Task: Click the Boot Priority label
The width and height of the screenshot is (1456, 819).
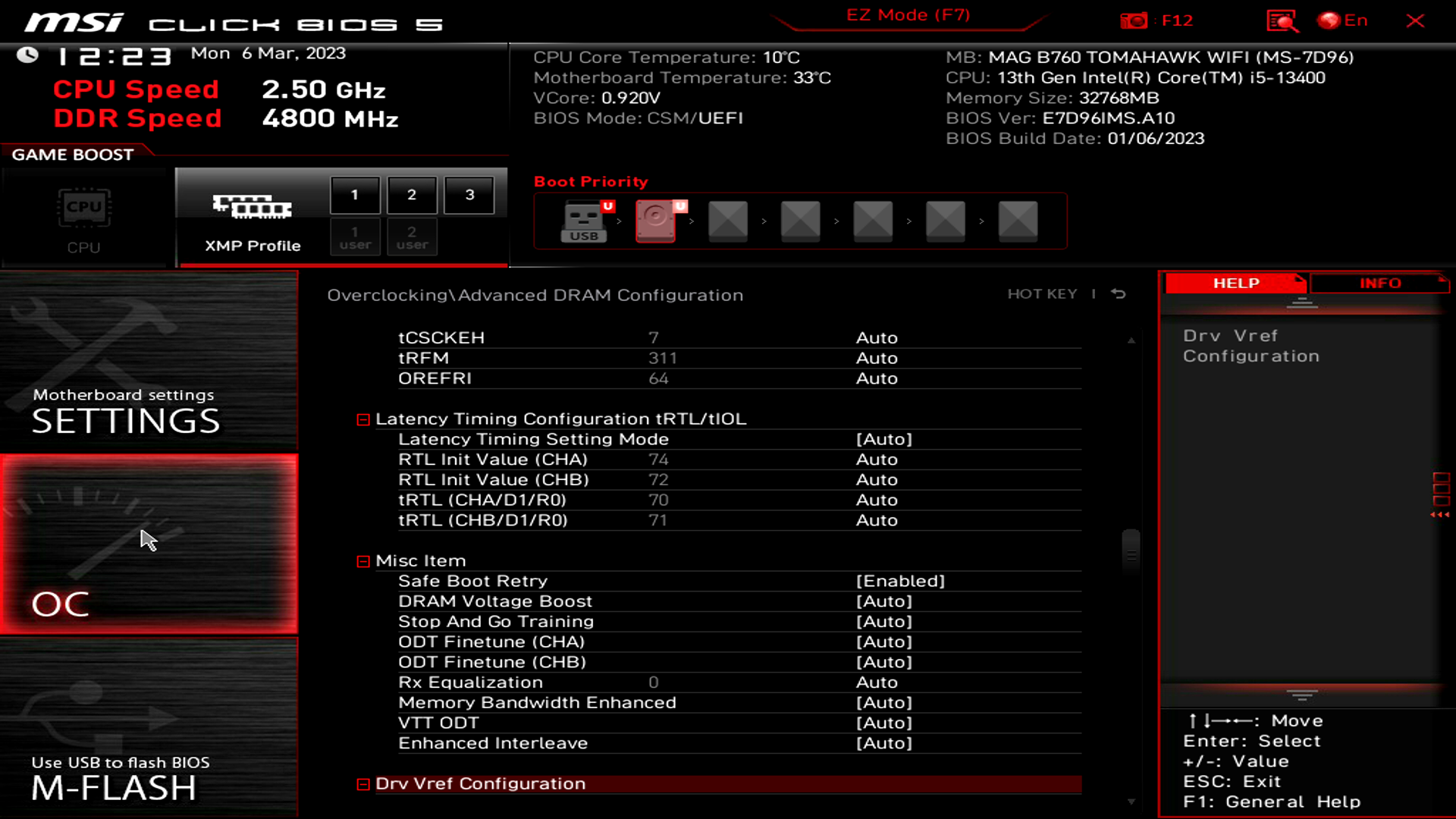Action: 591,182
